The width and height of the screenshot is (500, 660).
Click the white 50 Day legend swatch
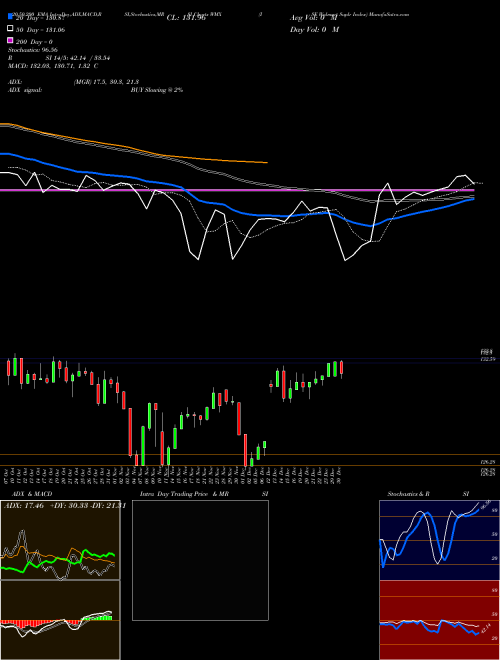pyautogui.click(x=11, y=29)
